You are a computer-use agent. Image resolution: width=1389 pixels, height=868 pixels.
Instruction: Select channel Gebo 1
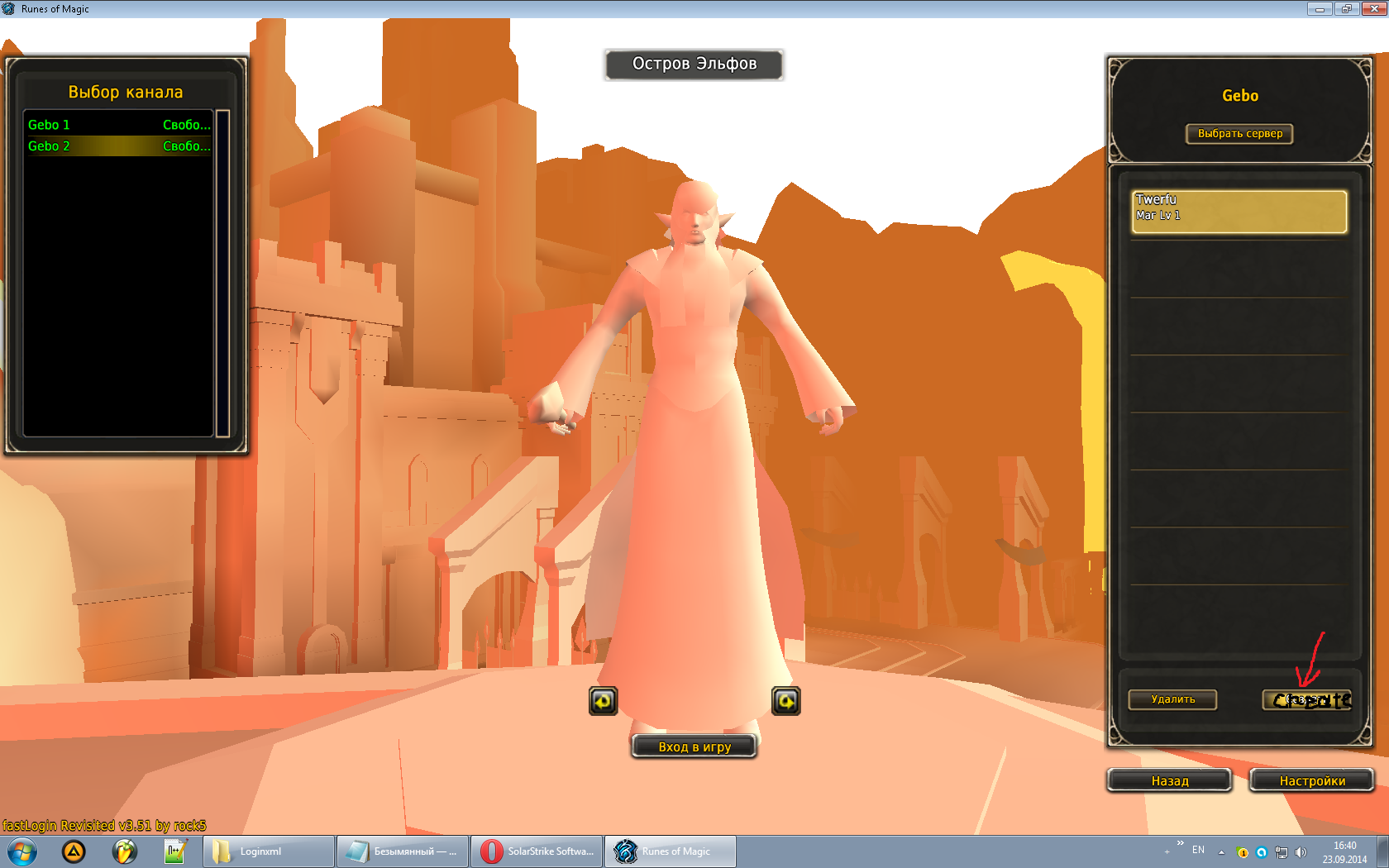pos(118,125)
